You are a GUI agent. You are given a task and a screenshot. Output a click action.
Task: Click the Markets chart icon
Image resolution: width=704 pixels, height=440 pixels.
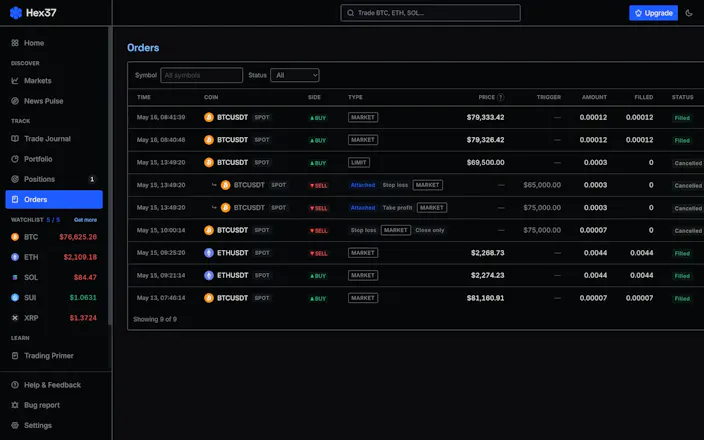point(15,81)
